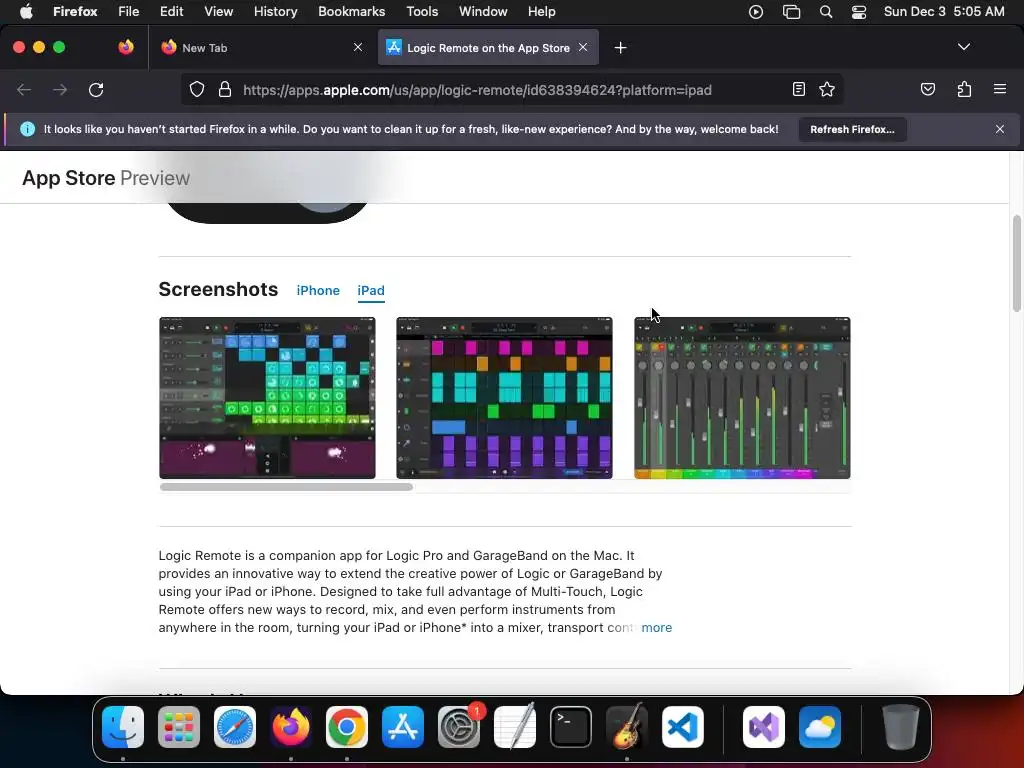
Task: Open Trash from the Dock
Action: [x=901, y=727]
